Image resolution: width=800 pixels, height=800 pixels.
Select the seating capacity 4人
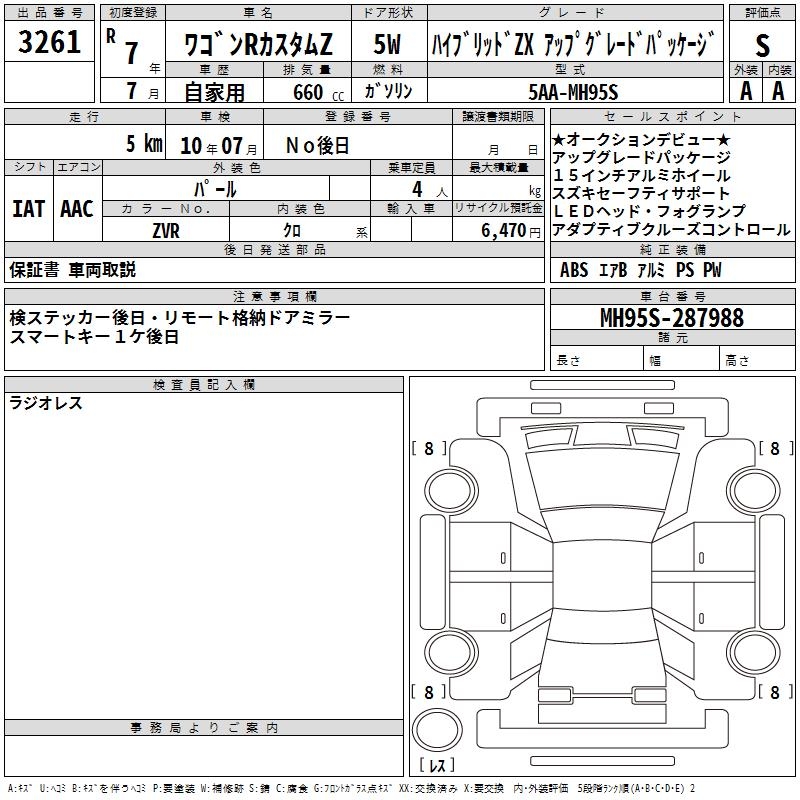[430, 189]
